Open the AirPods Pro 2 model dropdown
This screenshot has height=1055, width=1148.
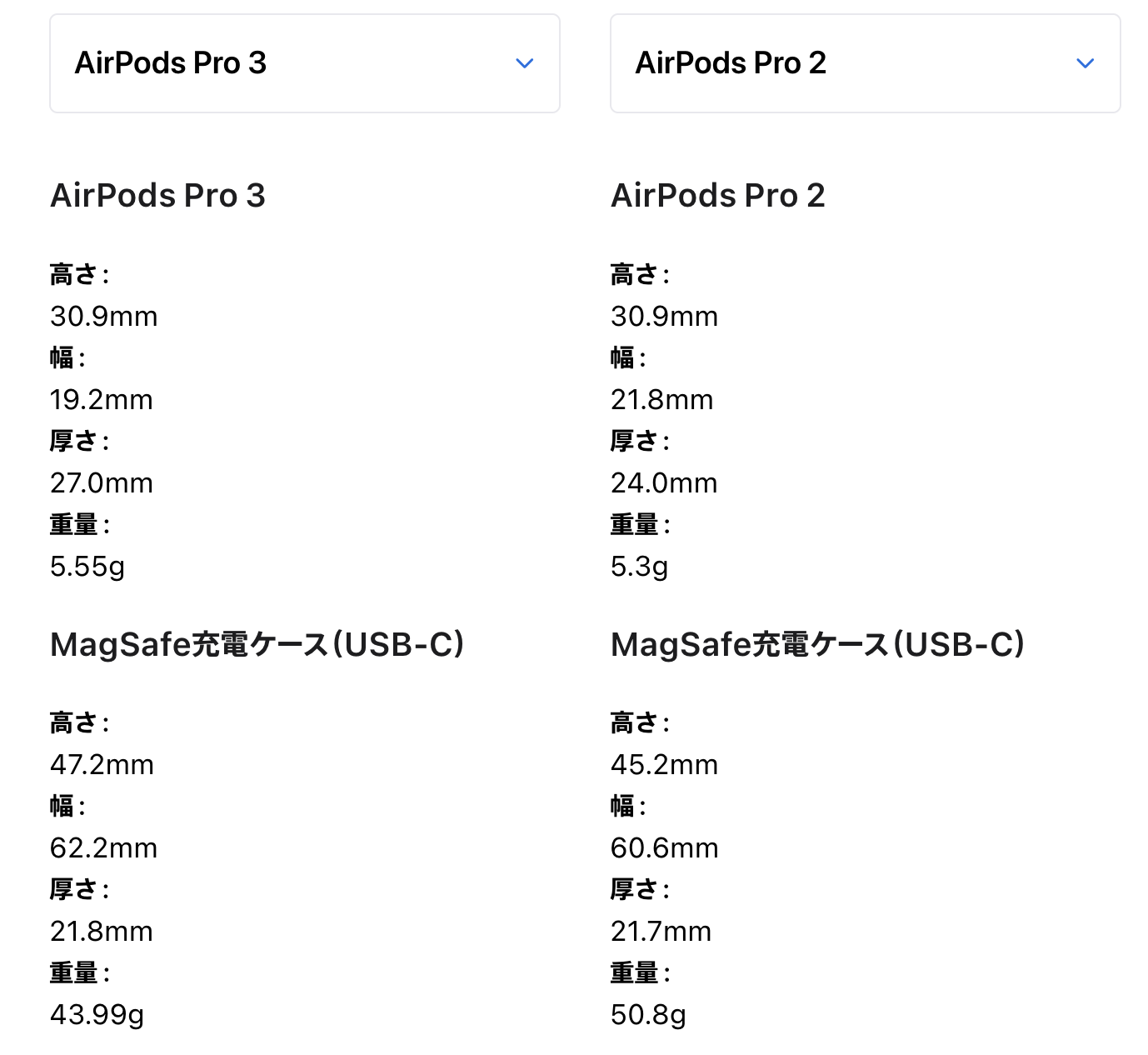point(865,63)
